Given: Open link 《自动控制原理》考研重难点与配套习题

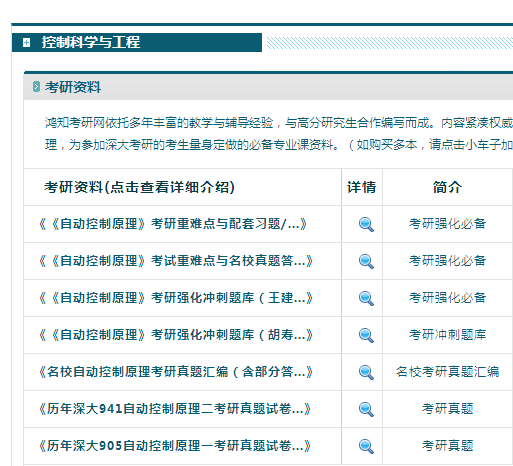Looking at the screenshot, I should [x=173, y=224].
